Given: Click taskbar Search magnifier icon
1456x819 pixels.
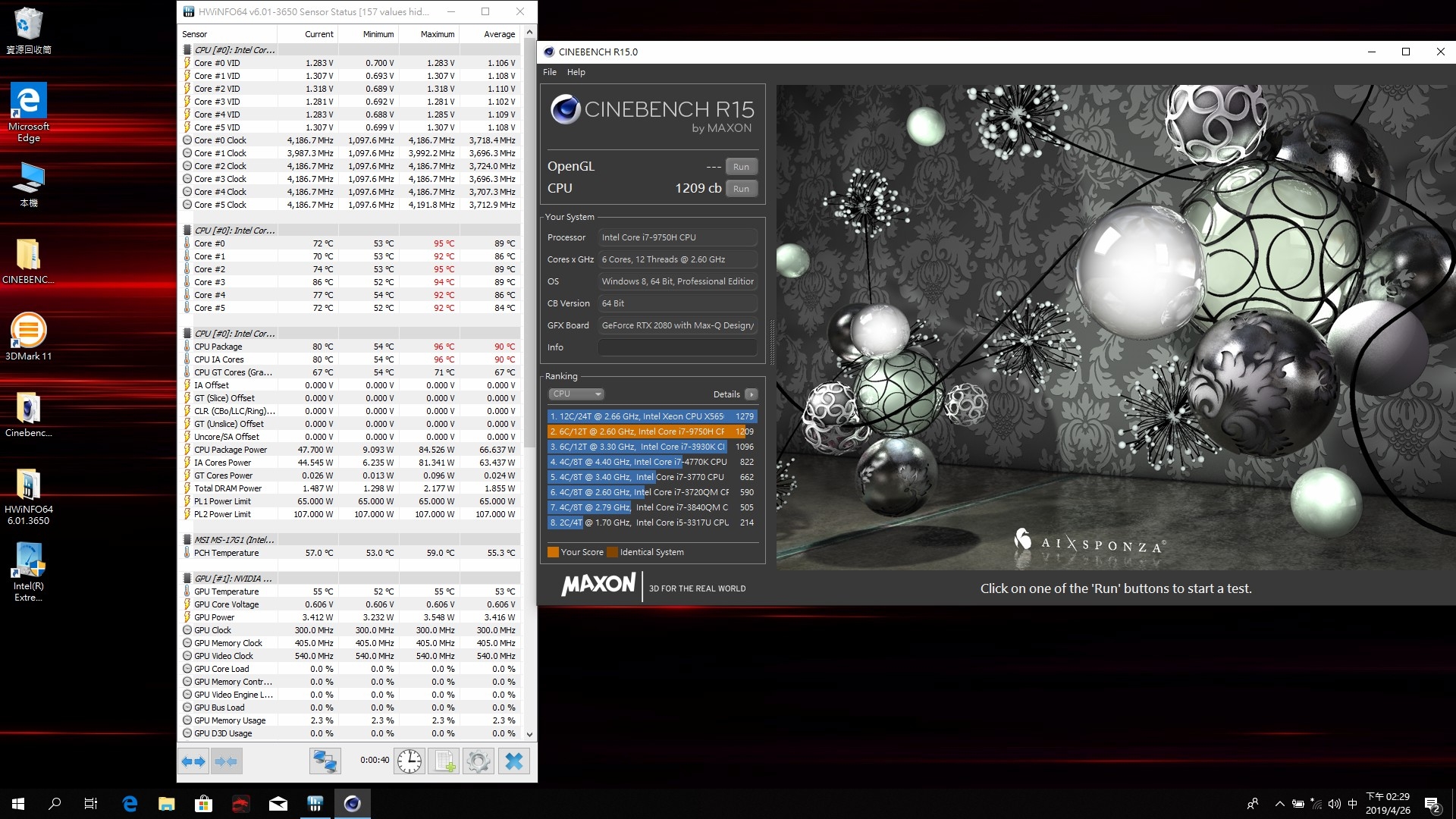Looking at the screenshot, I should [55, 804].
